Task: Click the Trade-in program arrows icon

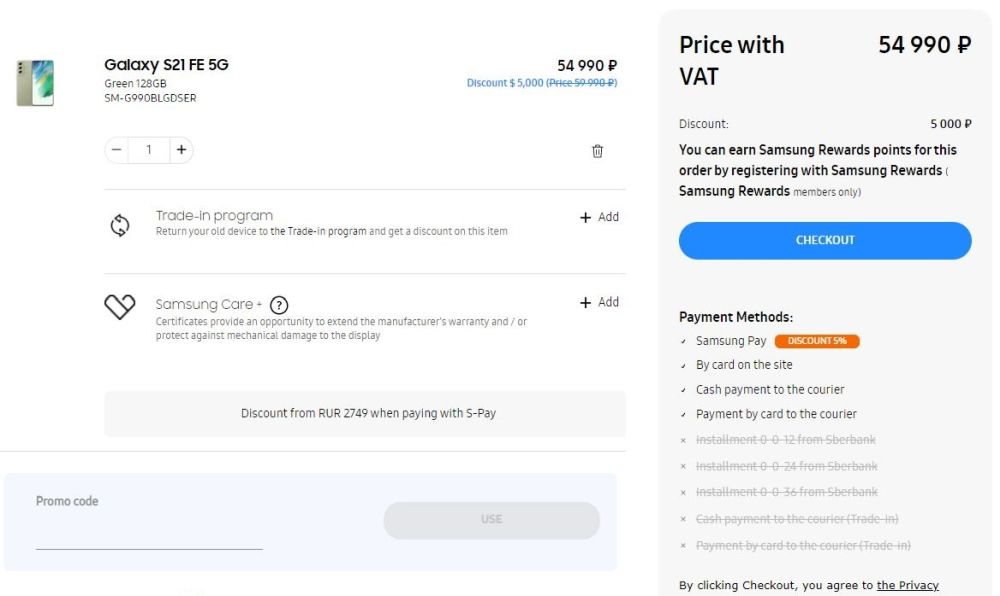Action: (x=119, y=225)
